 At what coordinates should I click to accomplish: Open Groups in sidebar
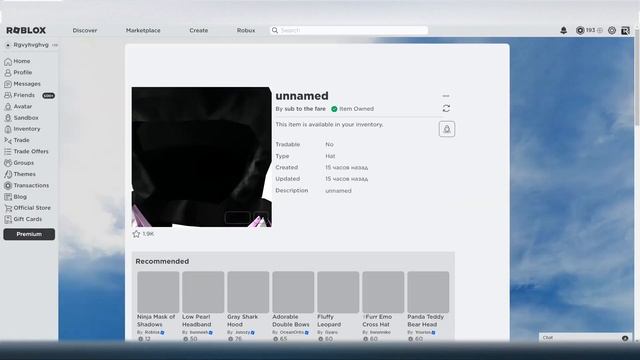19,163
